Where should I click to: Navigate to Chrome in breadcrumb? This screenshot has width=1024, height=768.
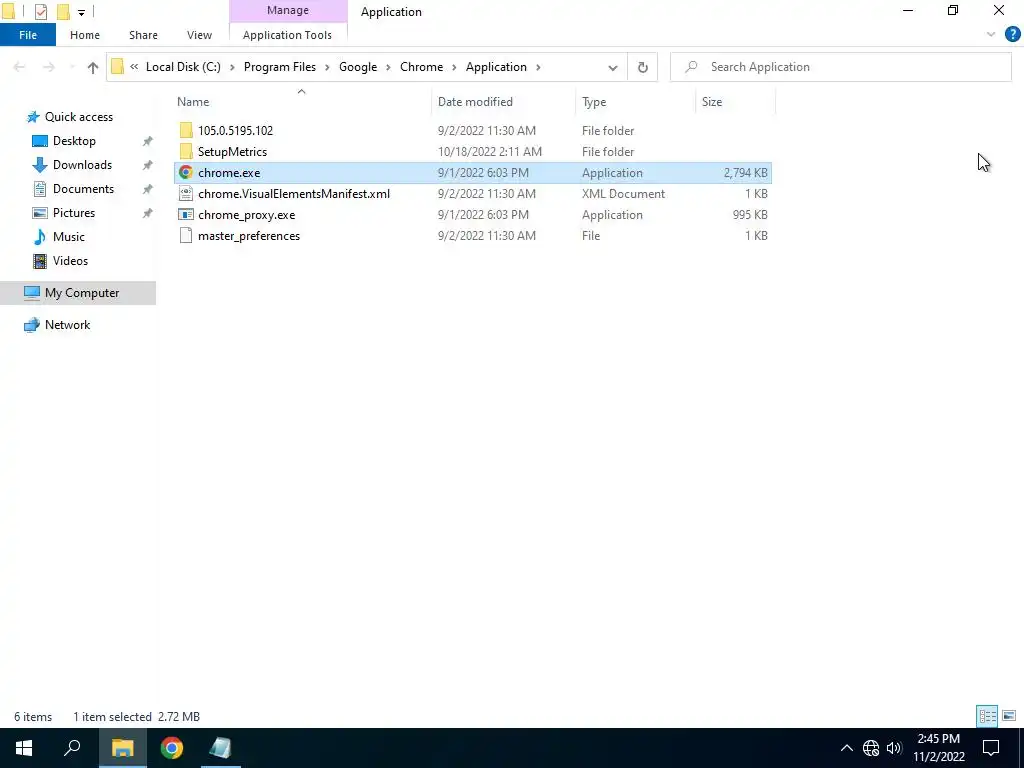pos(421,67)
